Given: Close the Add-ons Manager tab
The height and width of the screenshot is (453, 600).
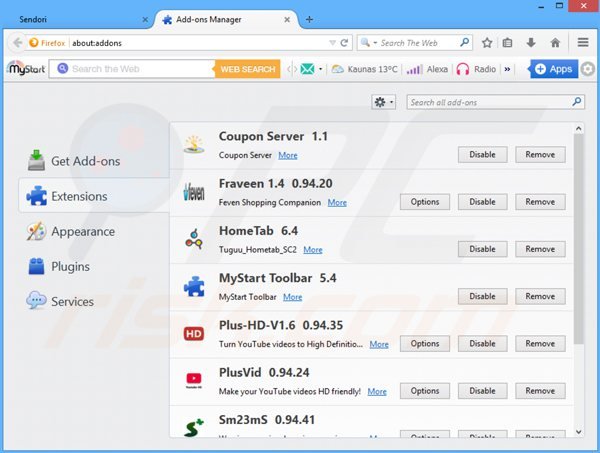Looking at the screenshot, I should pyautogui.click(x=287, y=19).
